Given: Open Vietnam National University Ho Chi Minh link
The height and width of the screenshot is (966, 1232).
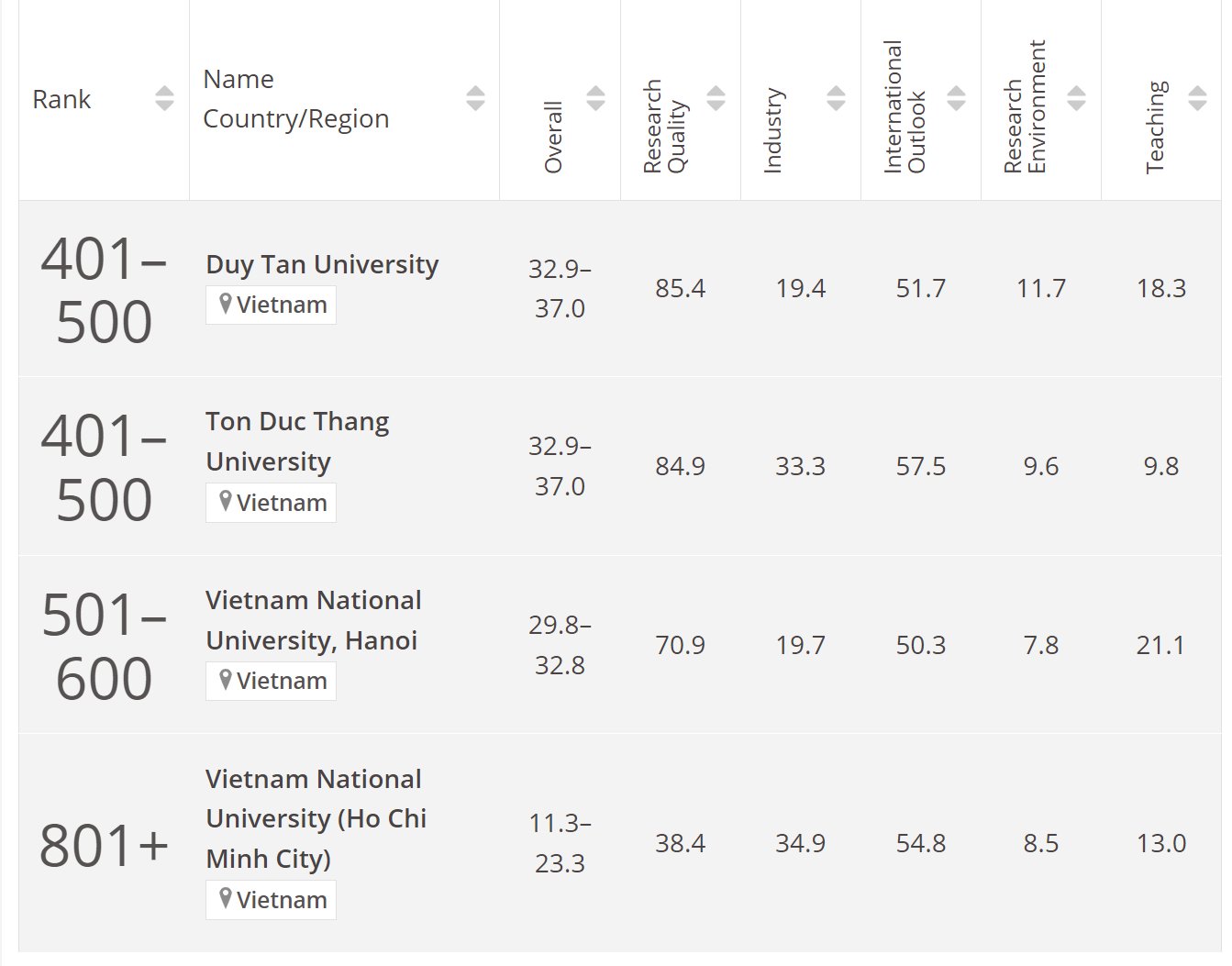Looking at the screenshot, I should tap(316, 818).
